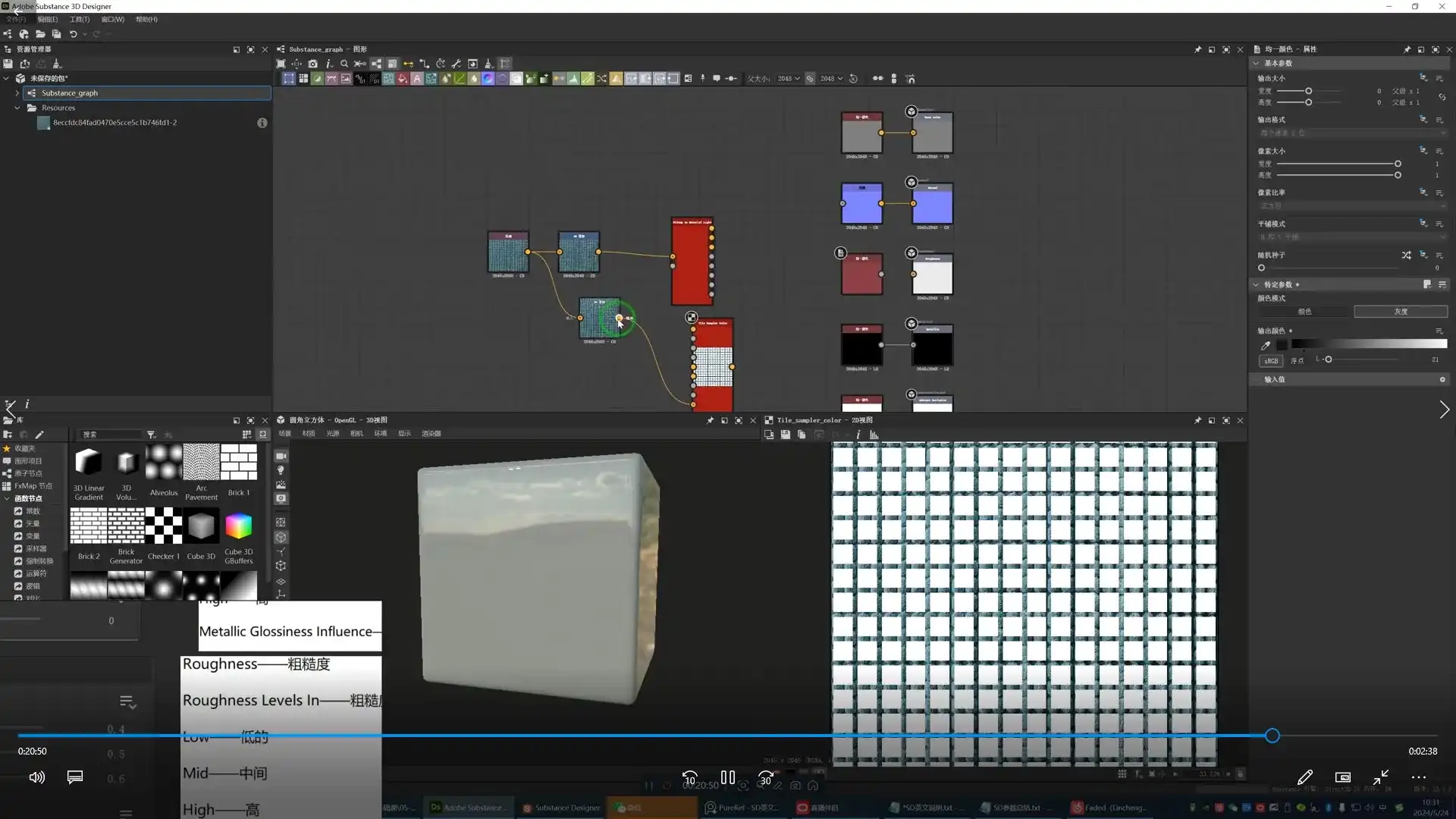Click the eyedropper color picker in properties

point(1265,345)
